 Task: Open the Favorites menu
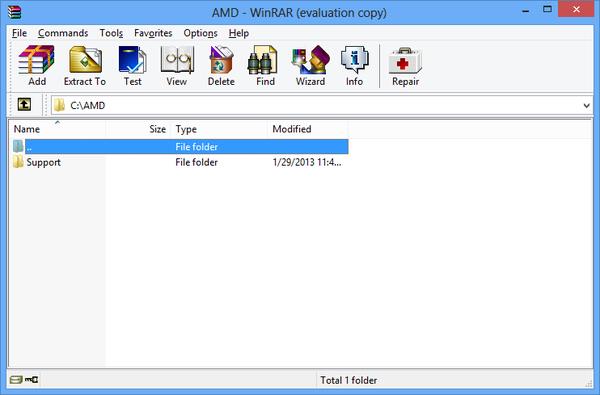tap(153, 33)
